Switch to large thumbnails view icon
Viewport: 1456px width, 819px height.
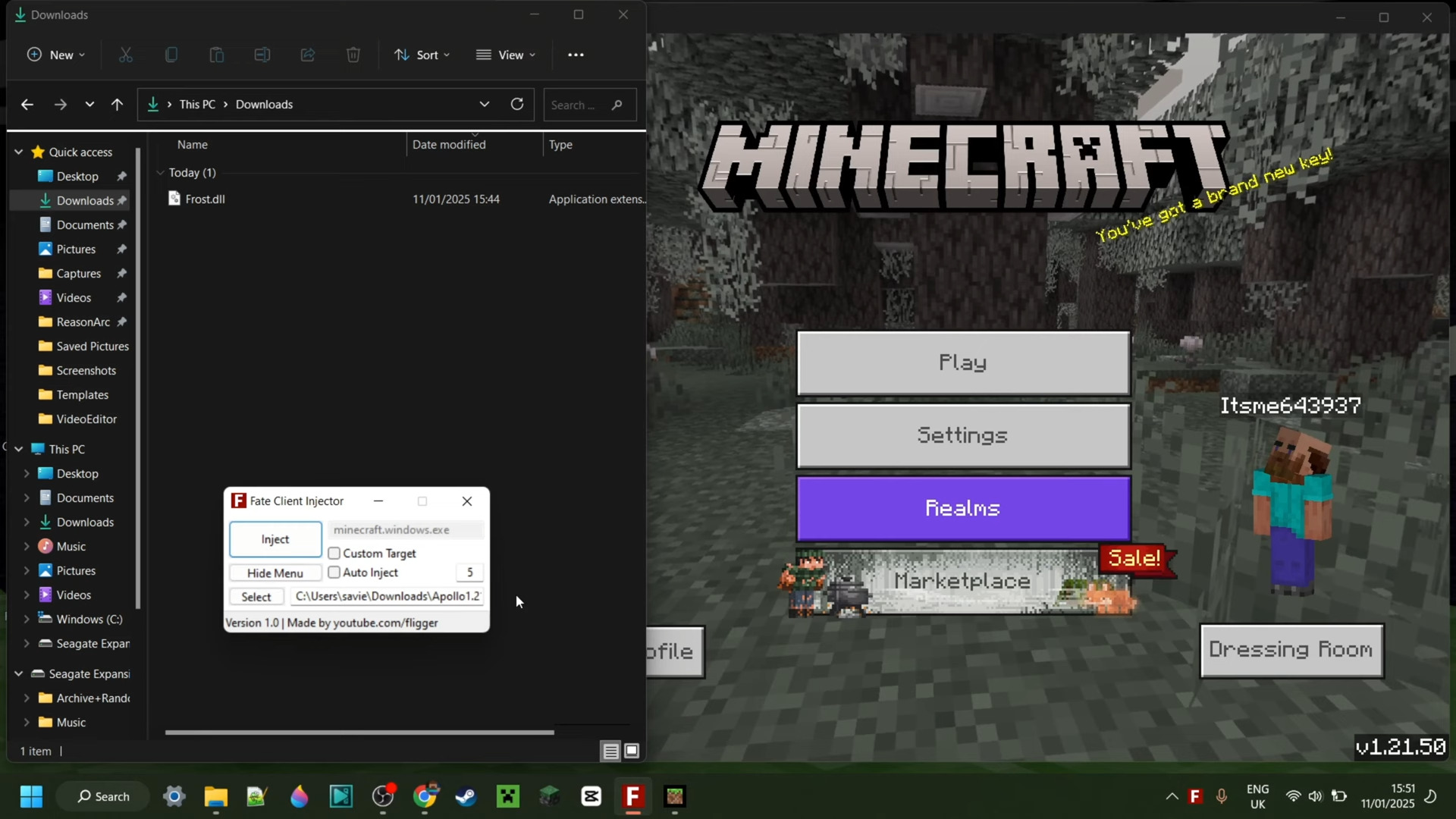[x=632, y=751]
